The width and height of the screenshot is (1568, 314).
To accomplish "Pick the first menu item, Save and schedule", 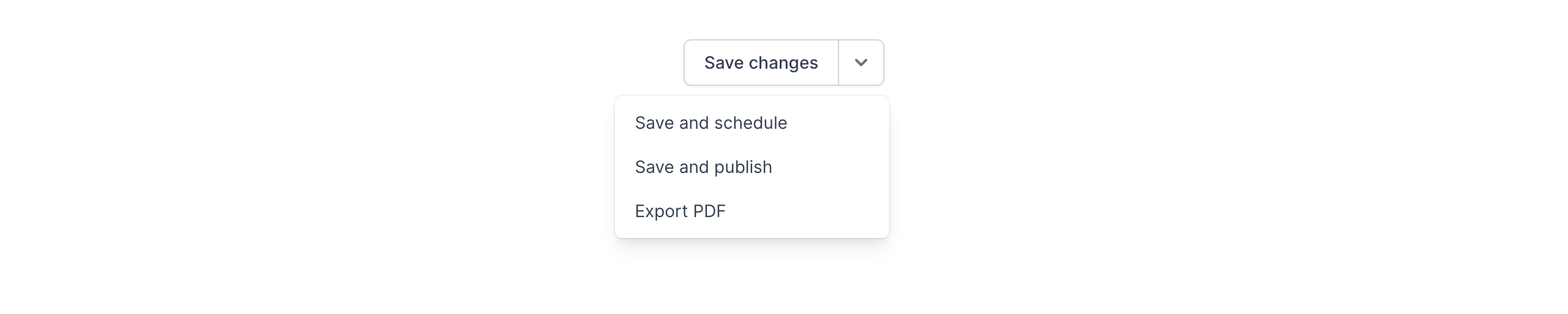I will [710, 123].
